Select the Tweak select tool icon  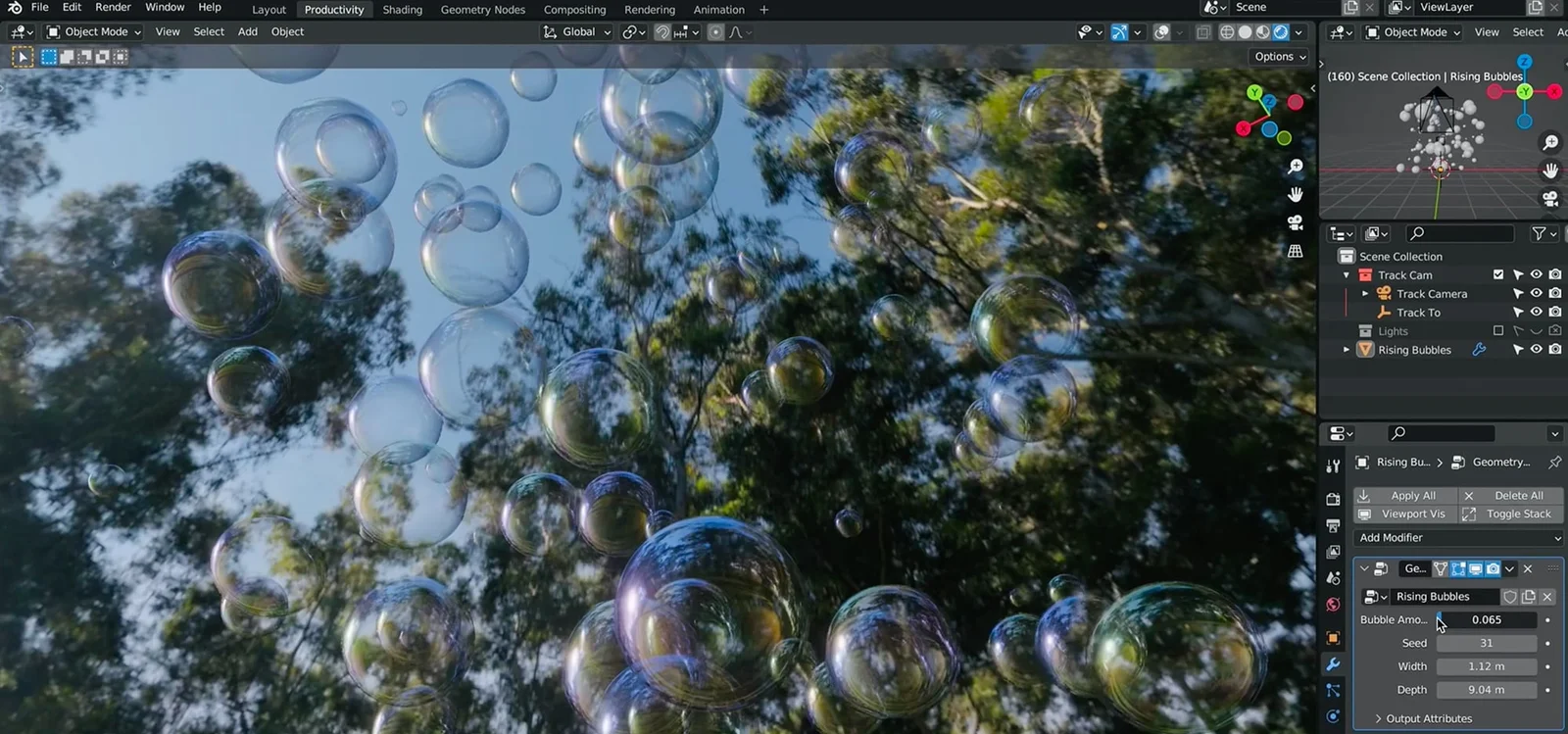pos(22,57)
